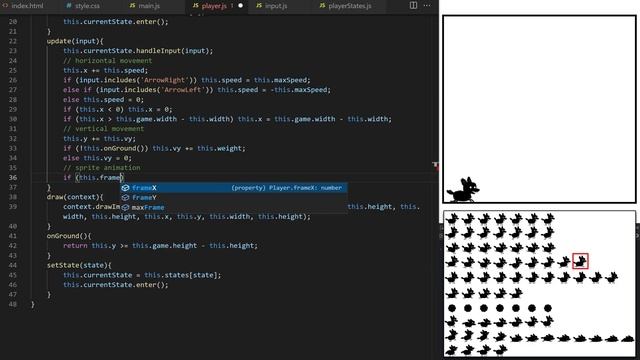
Task: Click the HTML icon on index.html tab
Action: point(5,6)
